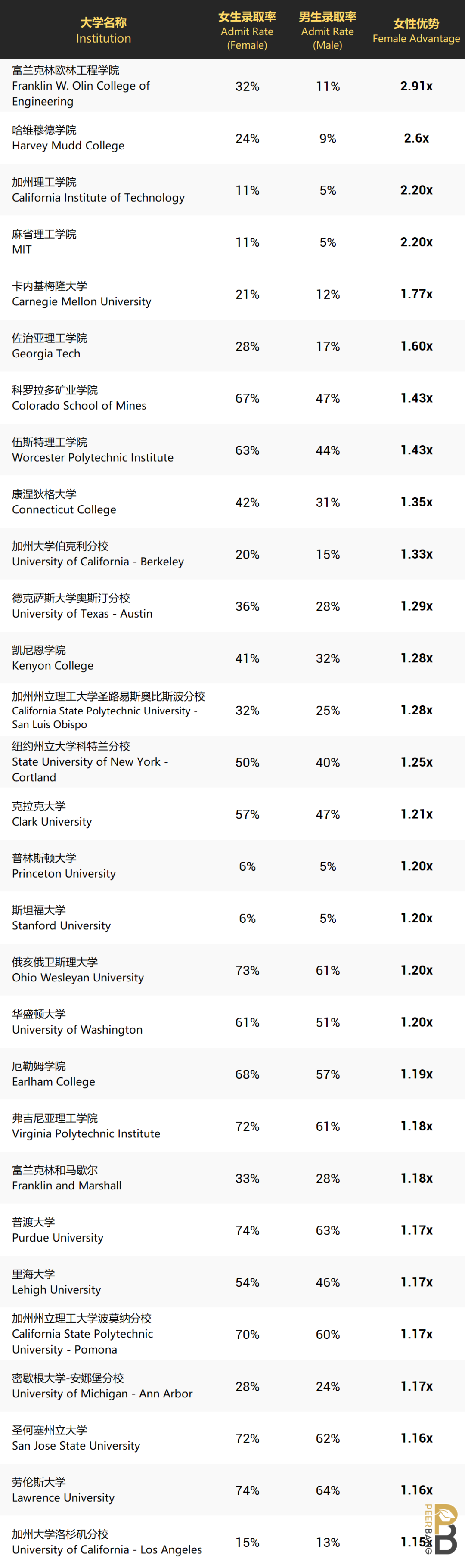Select the Lawrence University 64% male rate

coord(328,1490)
